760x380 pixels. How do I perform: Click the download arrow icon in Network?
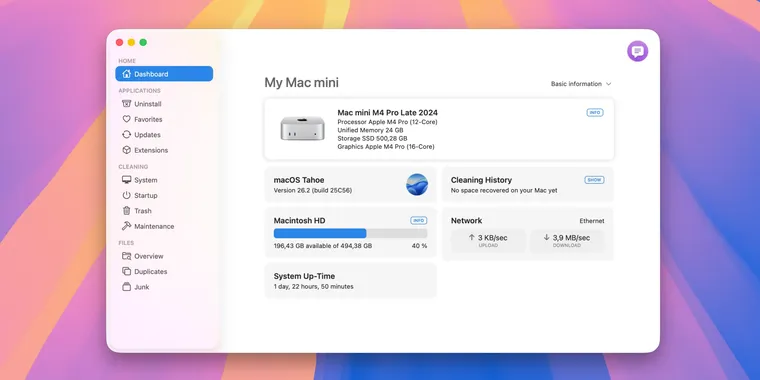(546, 238)
